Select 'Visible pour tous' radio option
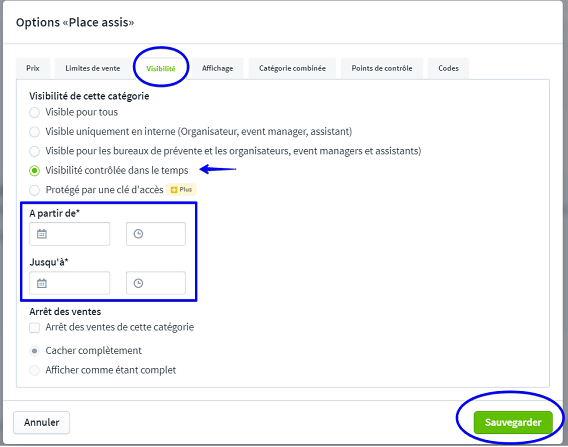 (x=34, y=112)
